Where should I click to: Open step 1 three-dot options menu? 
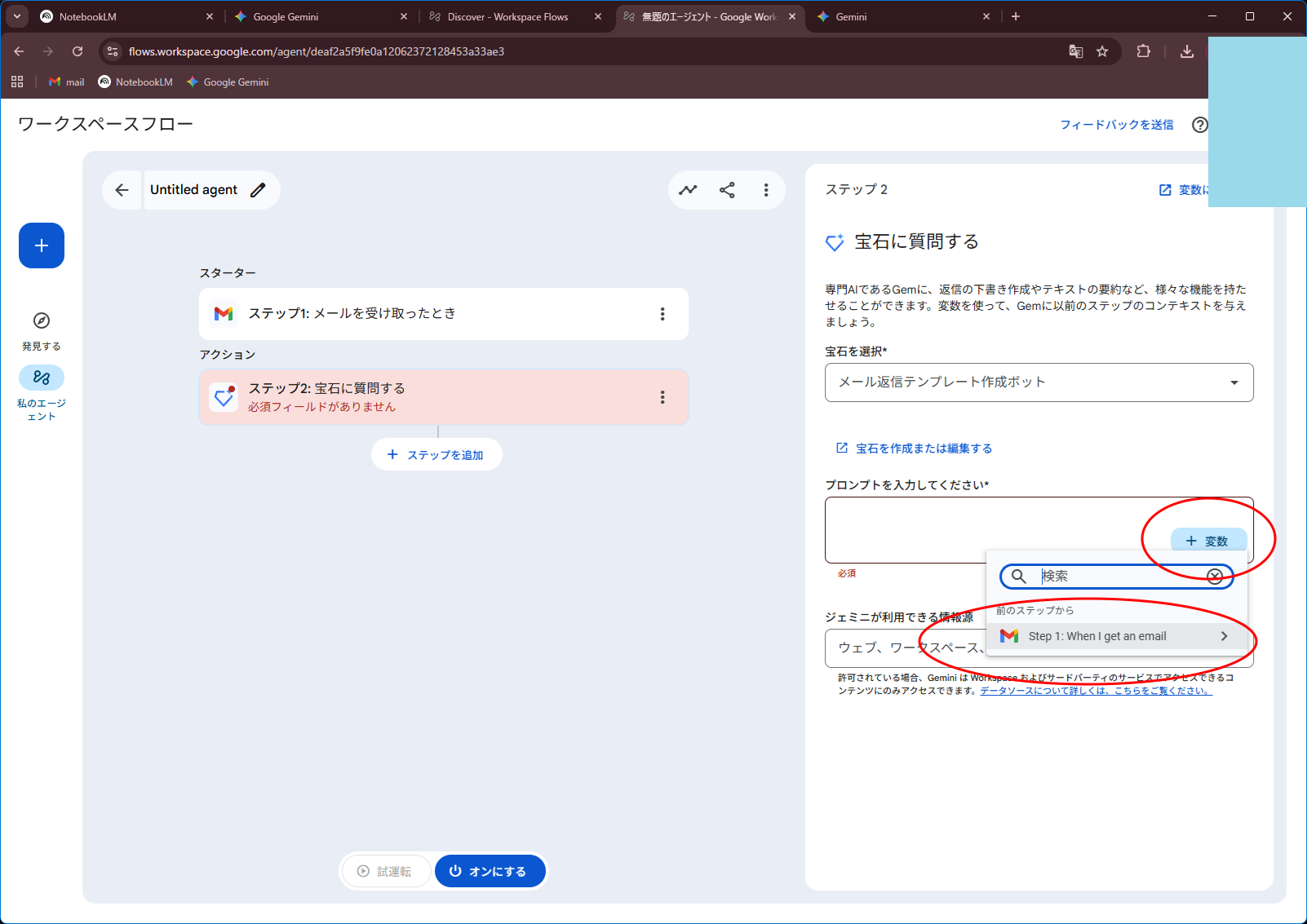click(662, 314)
